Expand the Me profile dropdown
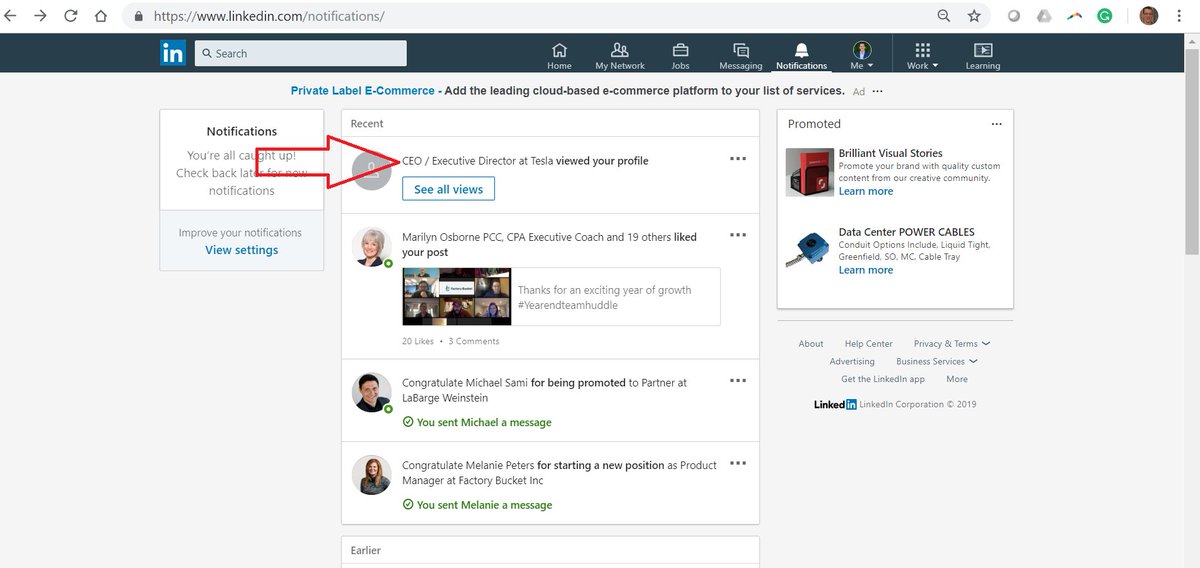Screen dimensions: 1200x568 [861, 56]
